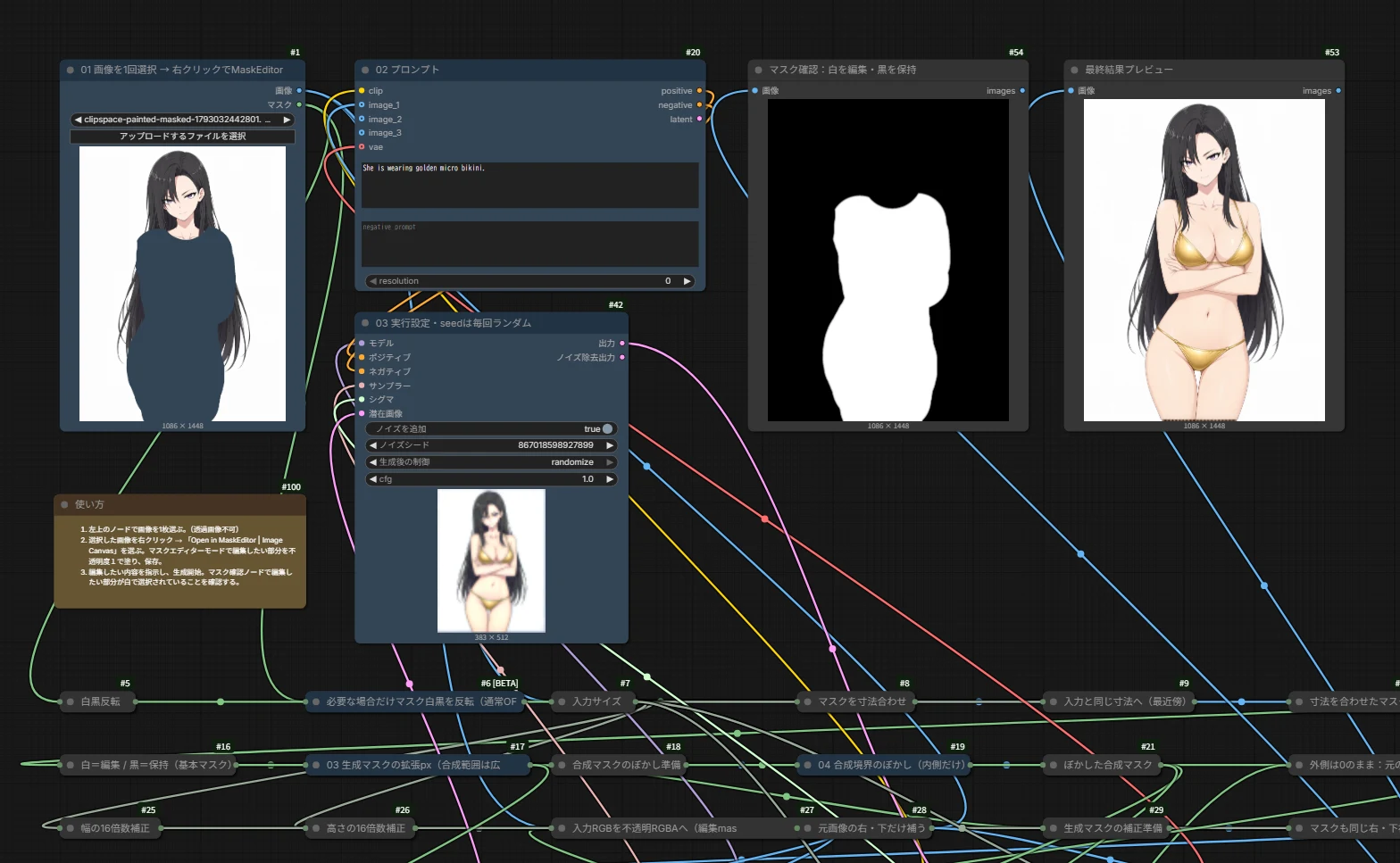Image resolution: width=1400 pixels, height=863 pixels.
Task: Click the ノイズ除去出力 output port on node 03
Action: pos(622,357)
